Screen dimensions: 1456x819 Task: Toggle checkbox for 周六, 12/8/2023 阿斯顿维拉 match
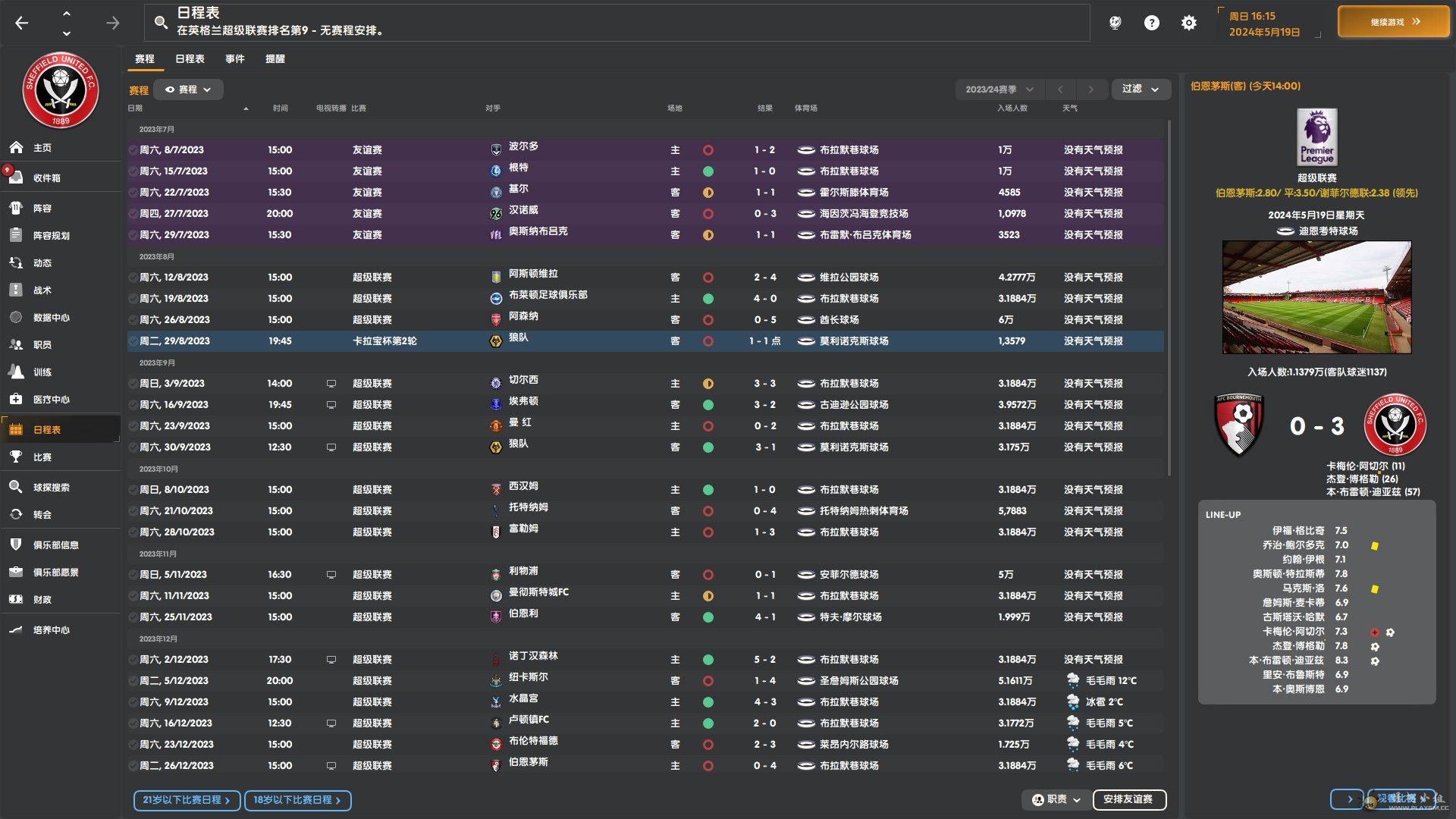[x=133, y=278]
